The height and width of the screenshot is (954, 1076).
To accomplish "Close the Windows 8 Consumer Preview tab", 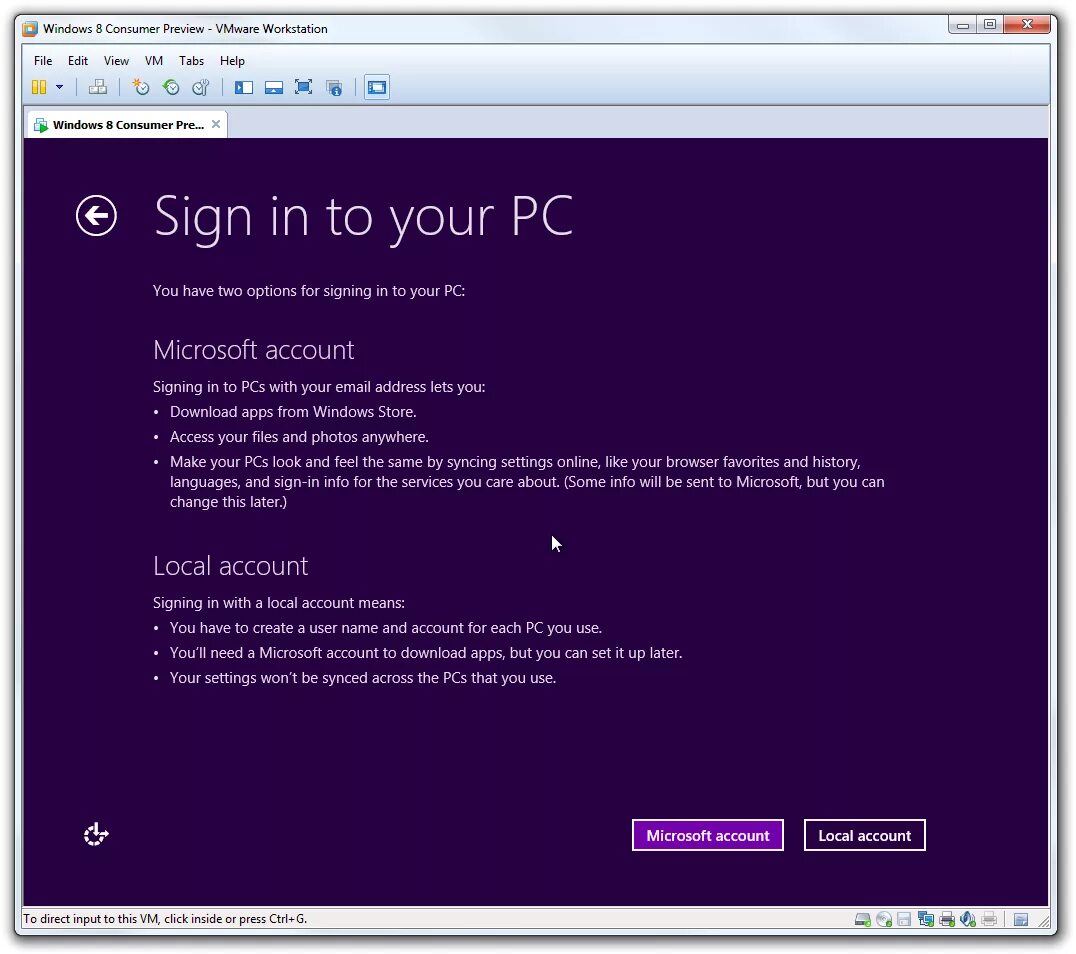I will pos(215,124).
